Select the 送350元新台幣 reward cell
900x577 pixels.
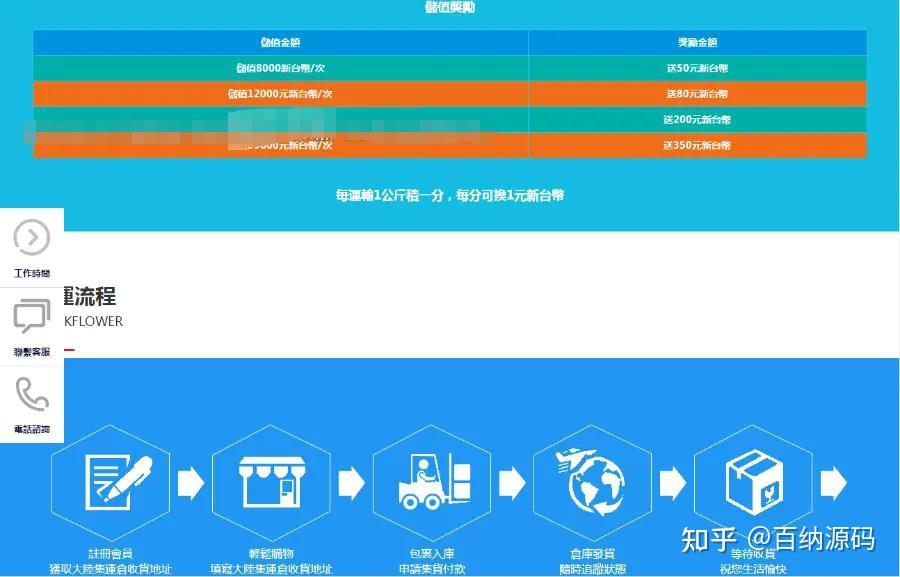point(697,145)
